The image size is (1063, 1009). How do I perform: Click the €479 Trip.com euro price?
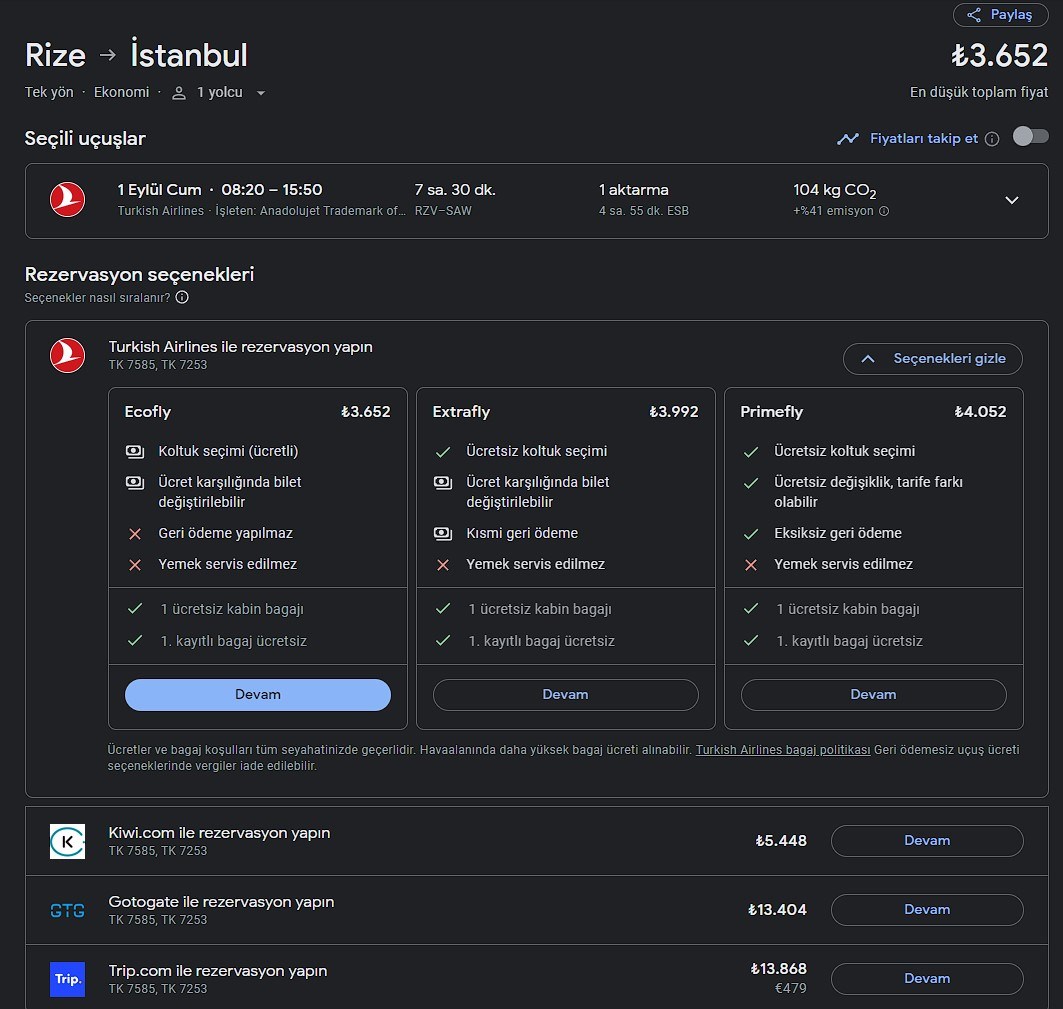(790, 989)
